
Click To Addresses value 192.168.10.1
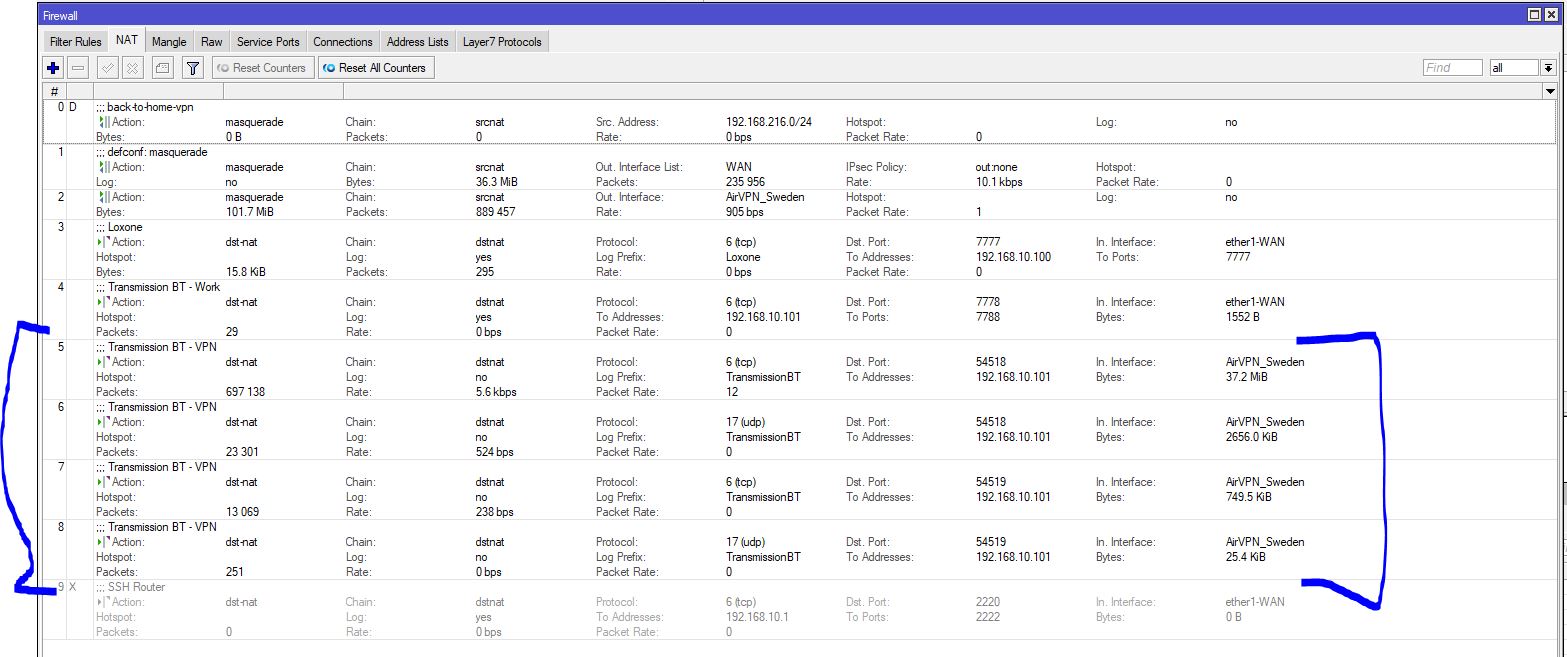757,617
